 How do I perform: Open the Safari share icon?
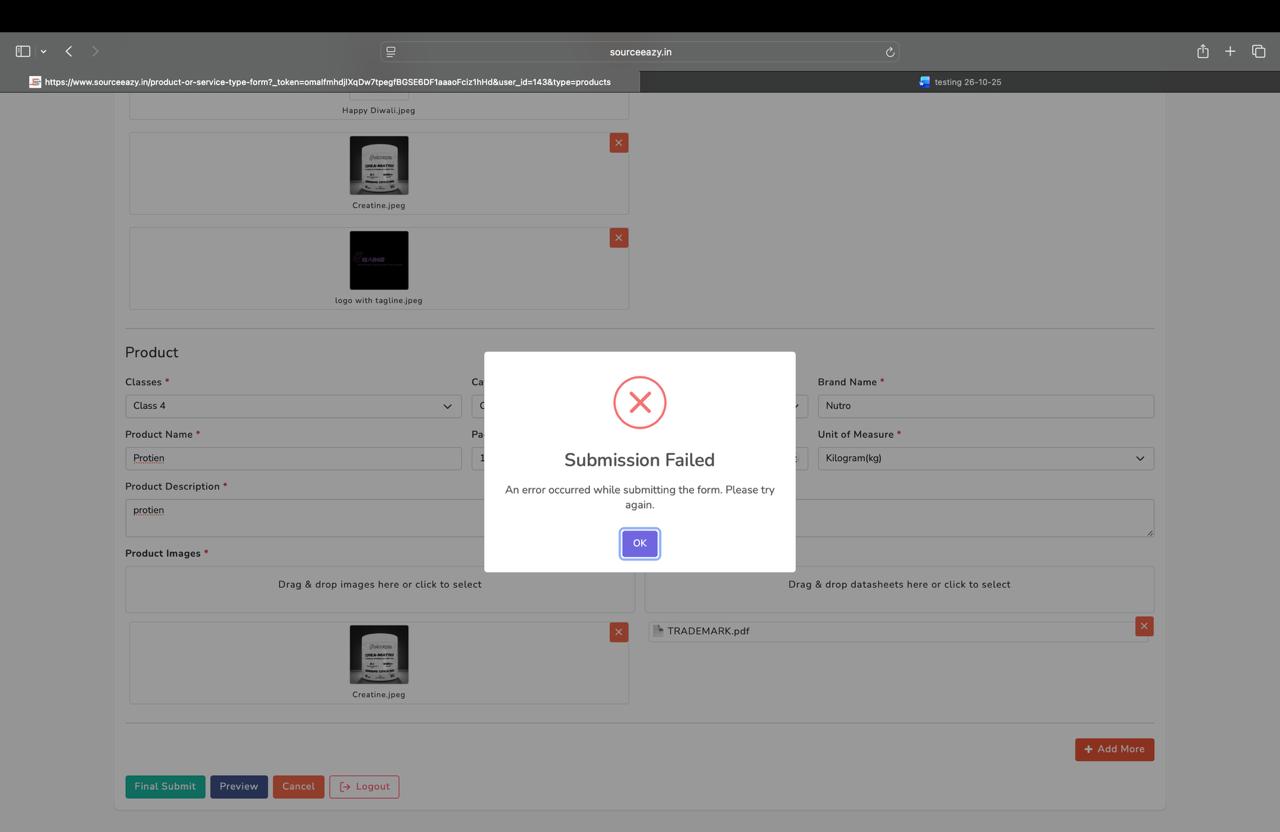[x=1202, y=51]
